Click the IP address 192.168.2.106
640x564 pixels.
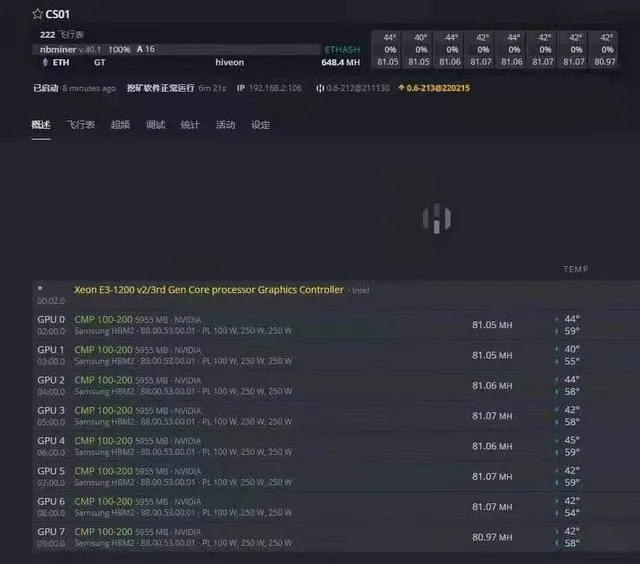[x=276, y=88]
